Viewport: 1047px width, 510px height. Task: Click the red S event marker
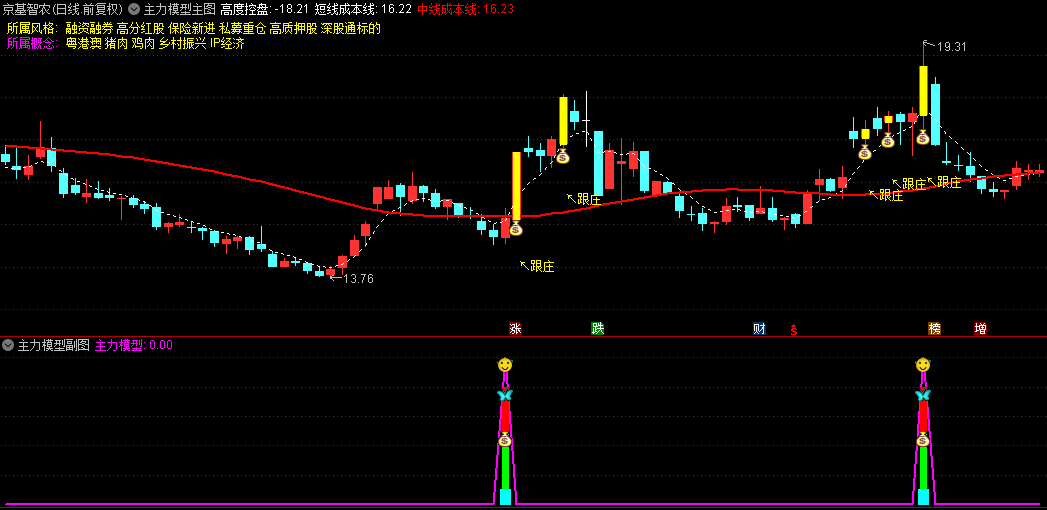pyautogui.click(x=793, y=329)
